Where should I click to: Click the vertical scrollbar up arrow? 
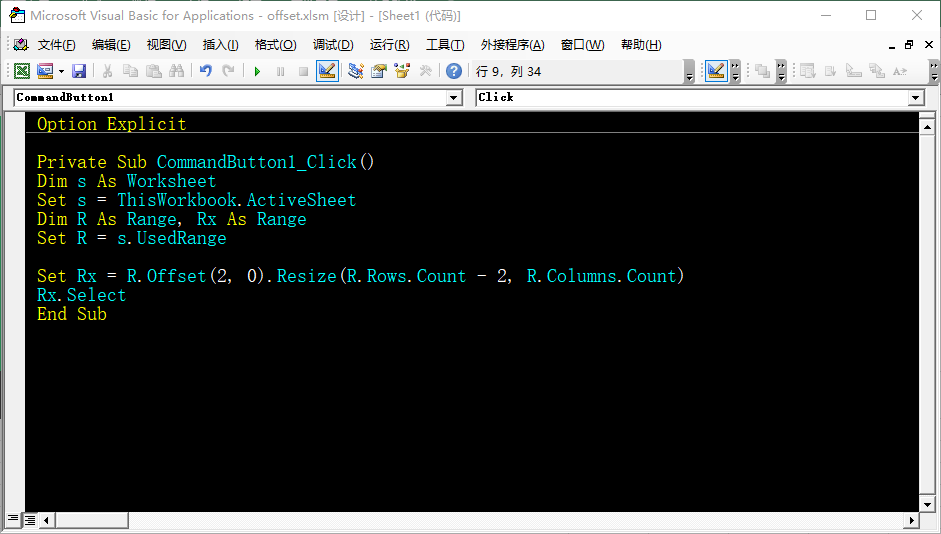pyautogui.click(x=927, y=127)
